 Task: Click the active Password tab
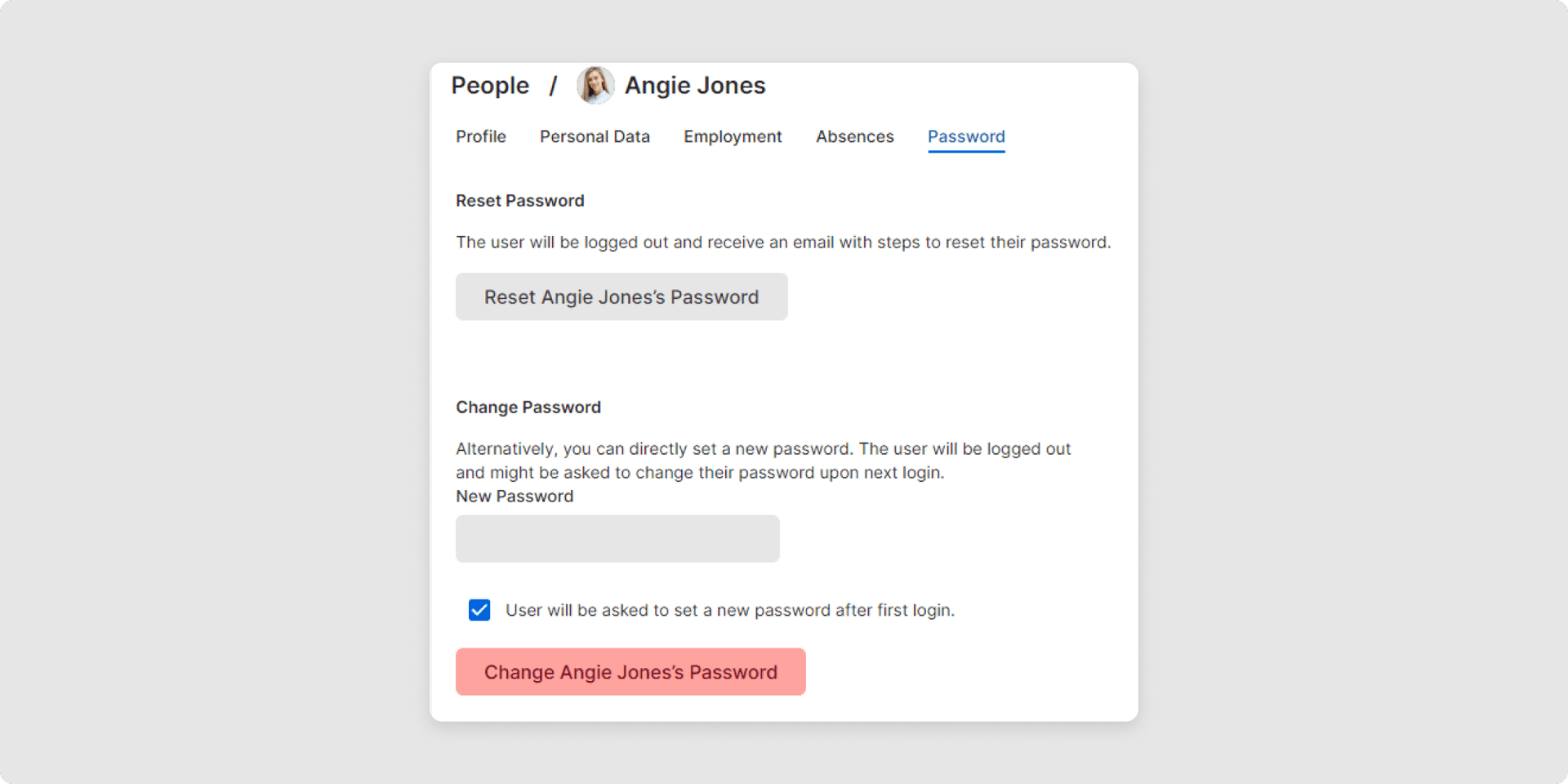[x=966, y=136]
